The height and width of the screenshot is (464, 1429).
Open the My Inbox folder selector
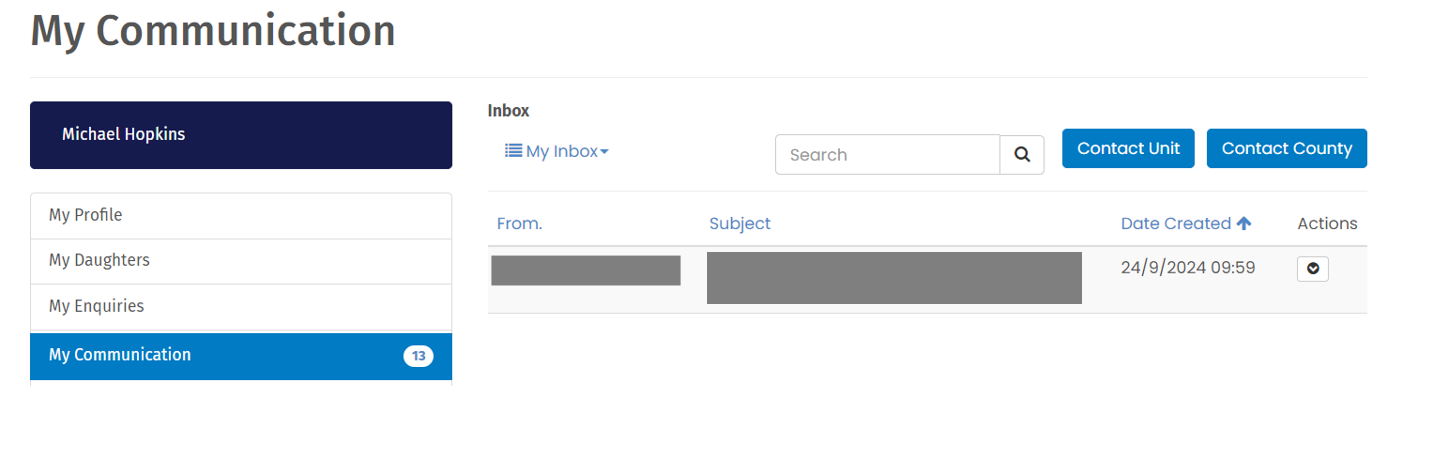coord(557,151)
